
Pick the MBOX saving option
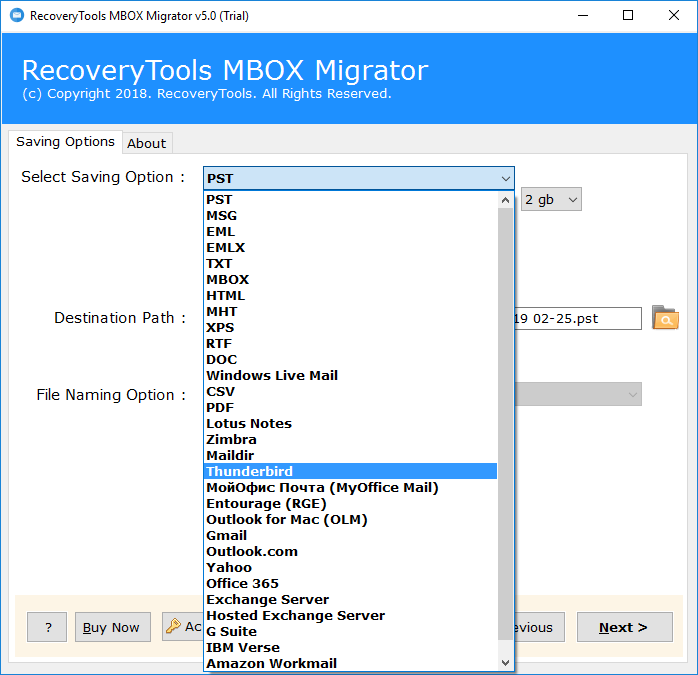[351, 280]
